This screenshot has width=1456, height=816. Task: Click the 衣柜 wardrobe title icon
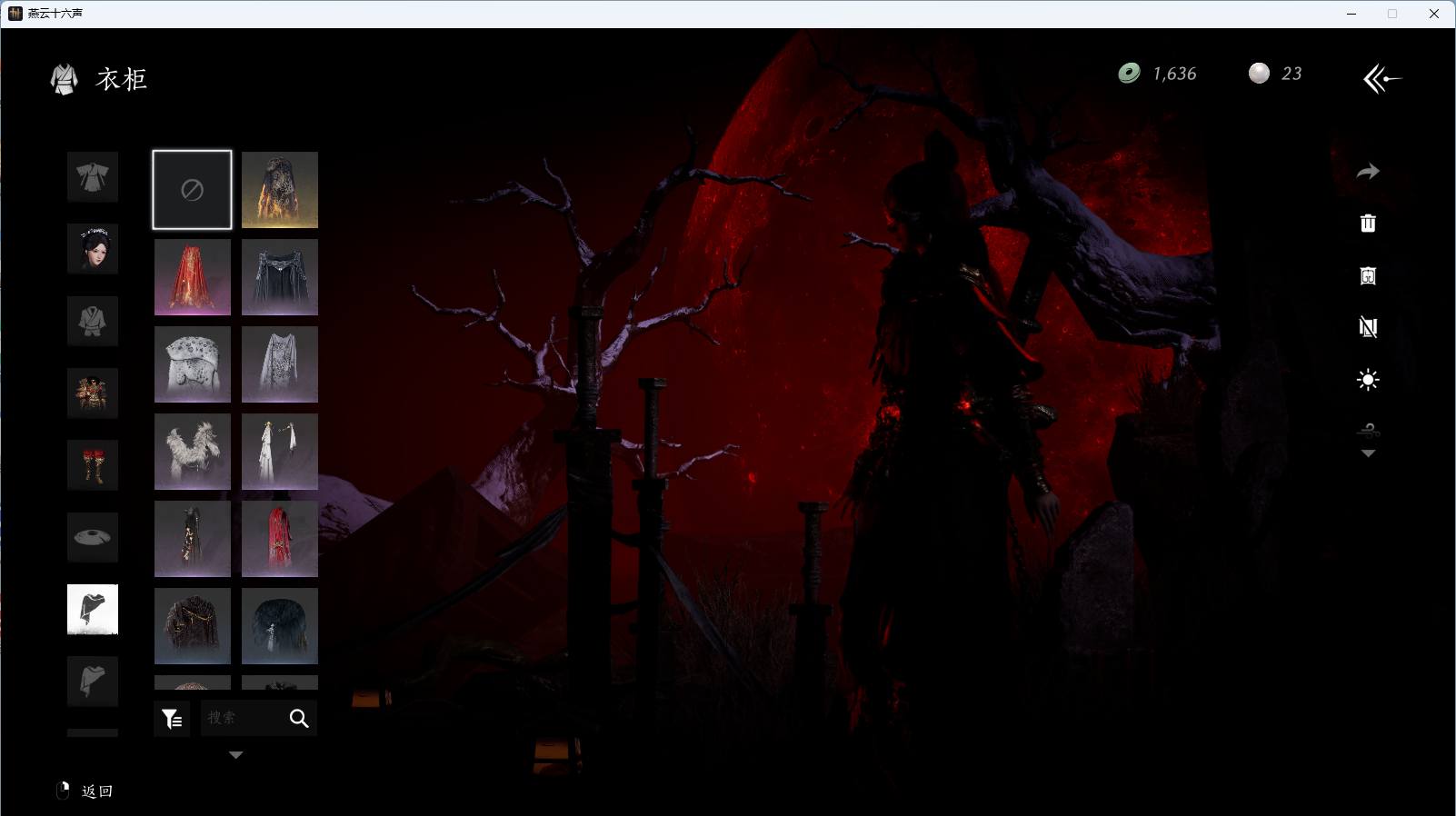point(64,79)
